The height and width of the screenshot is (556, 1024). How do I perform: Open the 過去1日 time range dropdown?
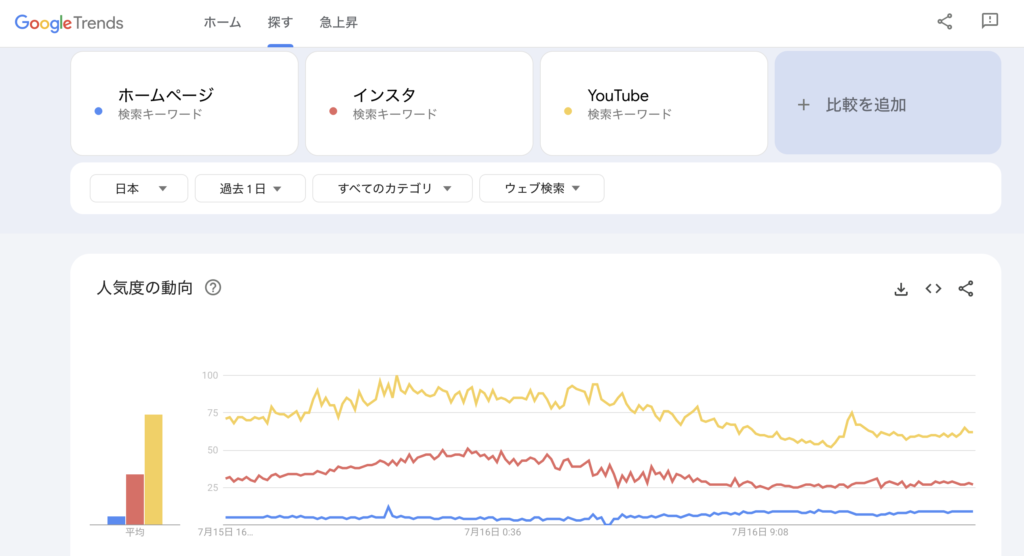point(249,188)
